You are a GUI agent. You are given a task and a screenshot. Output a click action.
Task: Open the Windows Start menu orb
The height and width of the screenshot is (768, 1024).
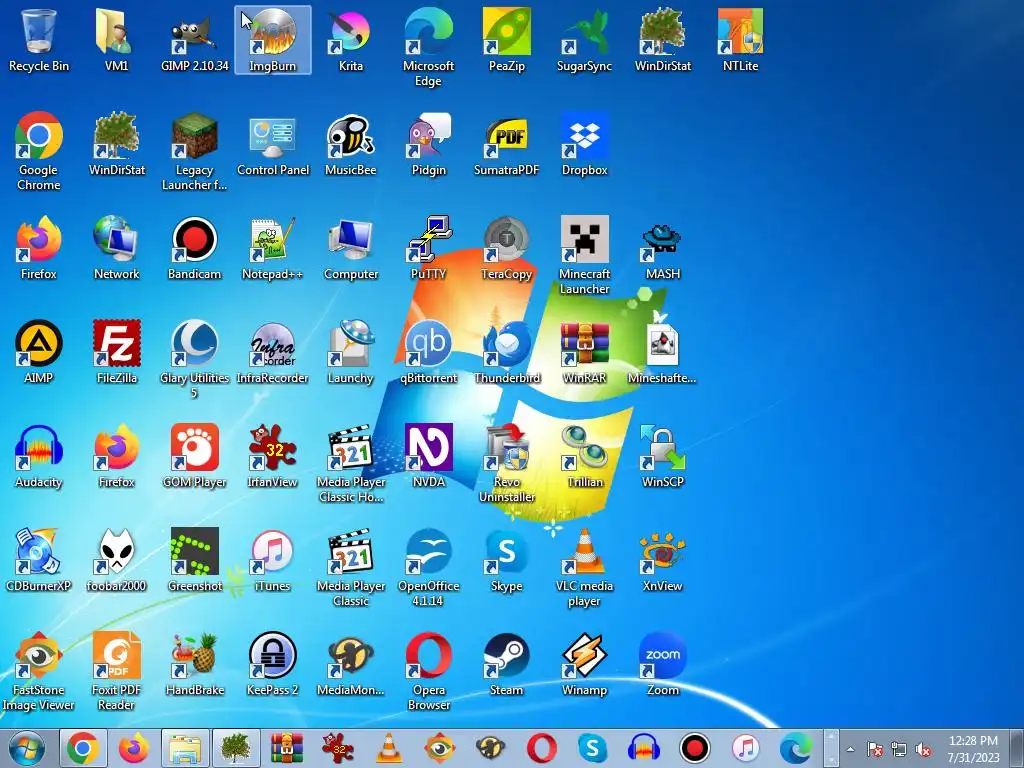tap(26, 748)
